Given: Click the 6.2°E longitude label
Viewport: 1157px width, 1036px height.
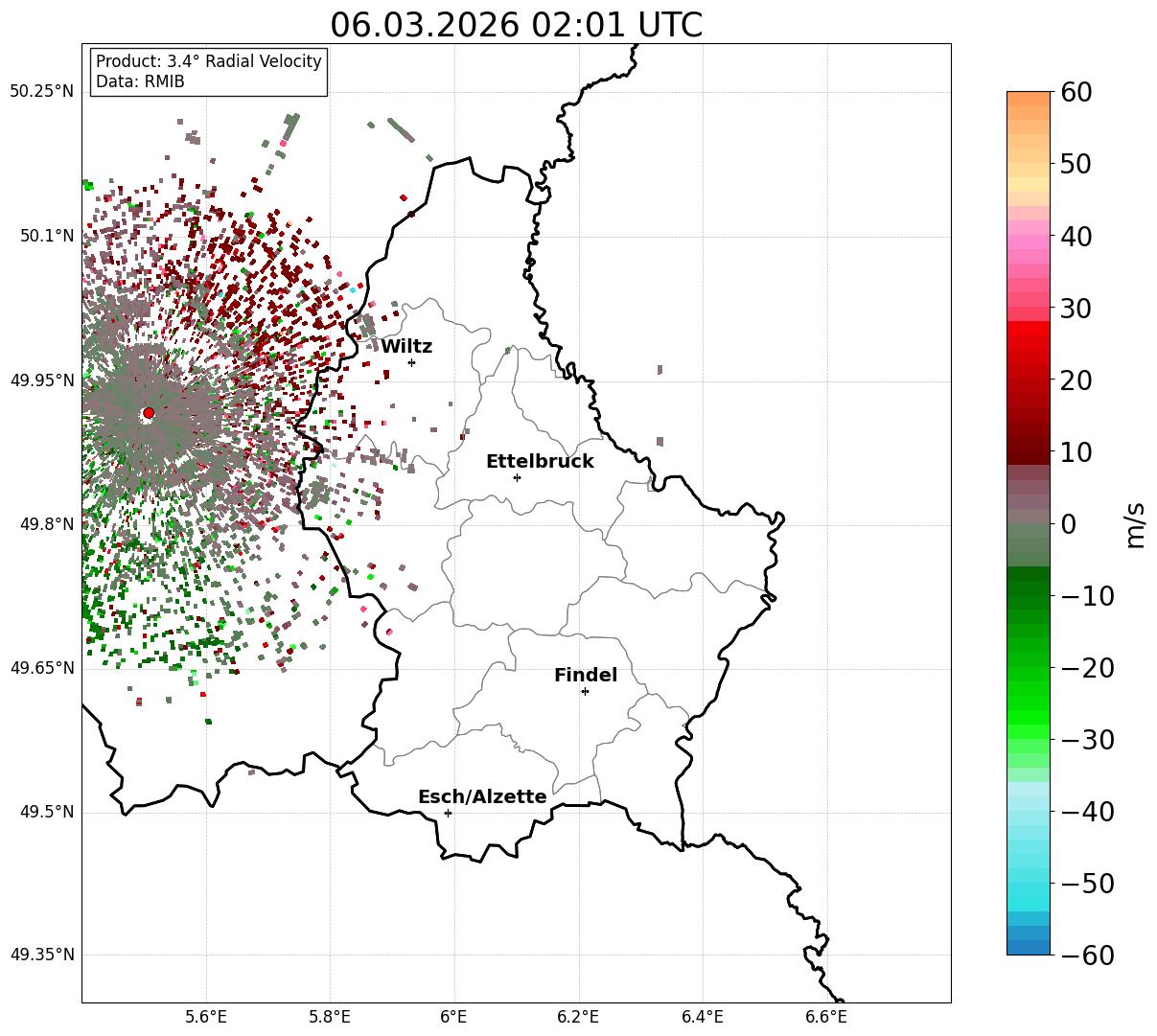Looking at the screenshot, I should coord(579,1018).
